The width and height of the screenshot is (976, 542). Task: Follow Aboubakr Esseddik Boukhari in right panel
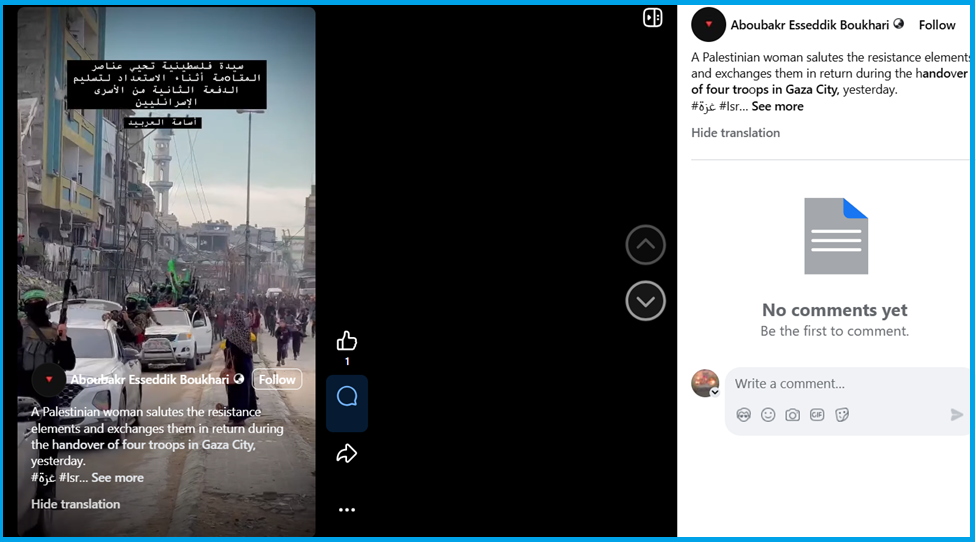tap(937, 25)
